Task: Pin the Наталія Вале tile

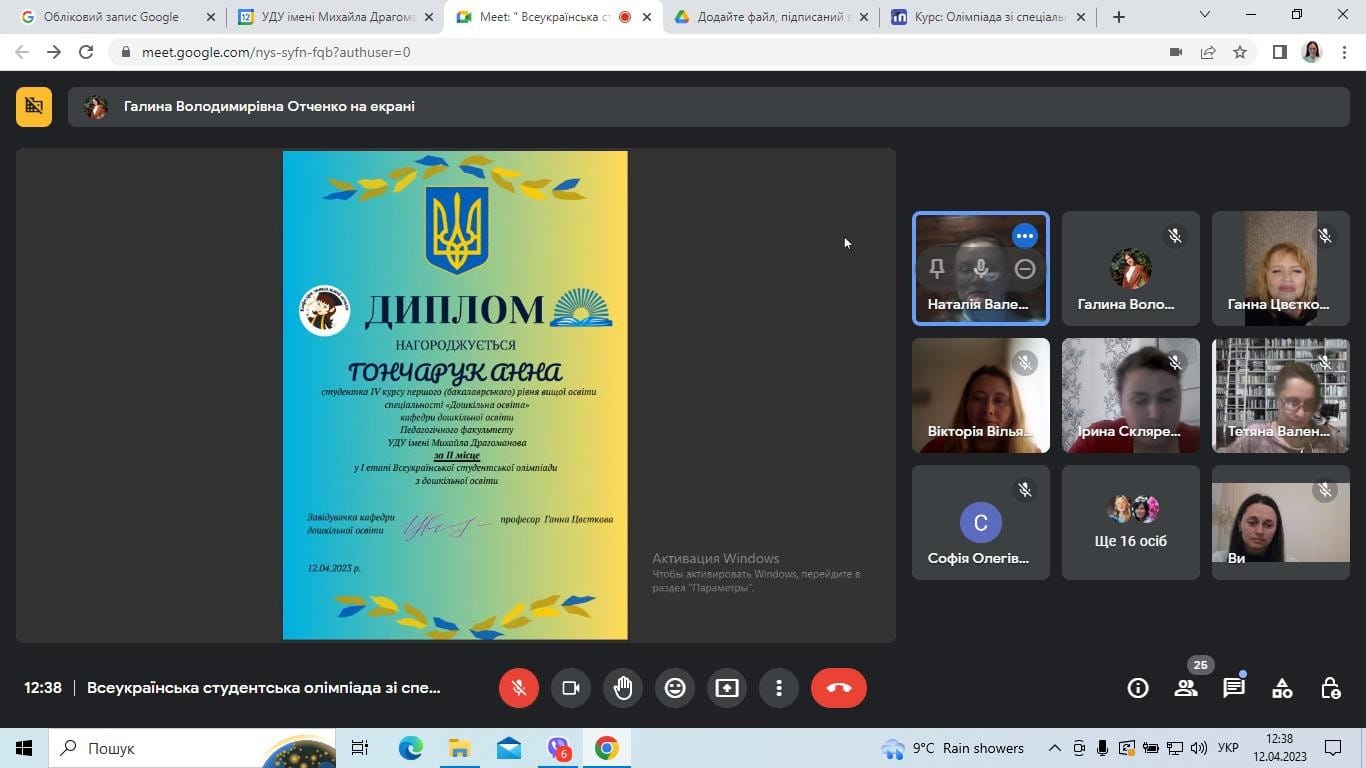Action: click(937, 269)
